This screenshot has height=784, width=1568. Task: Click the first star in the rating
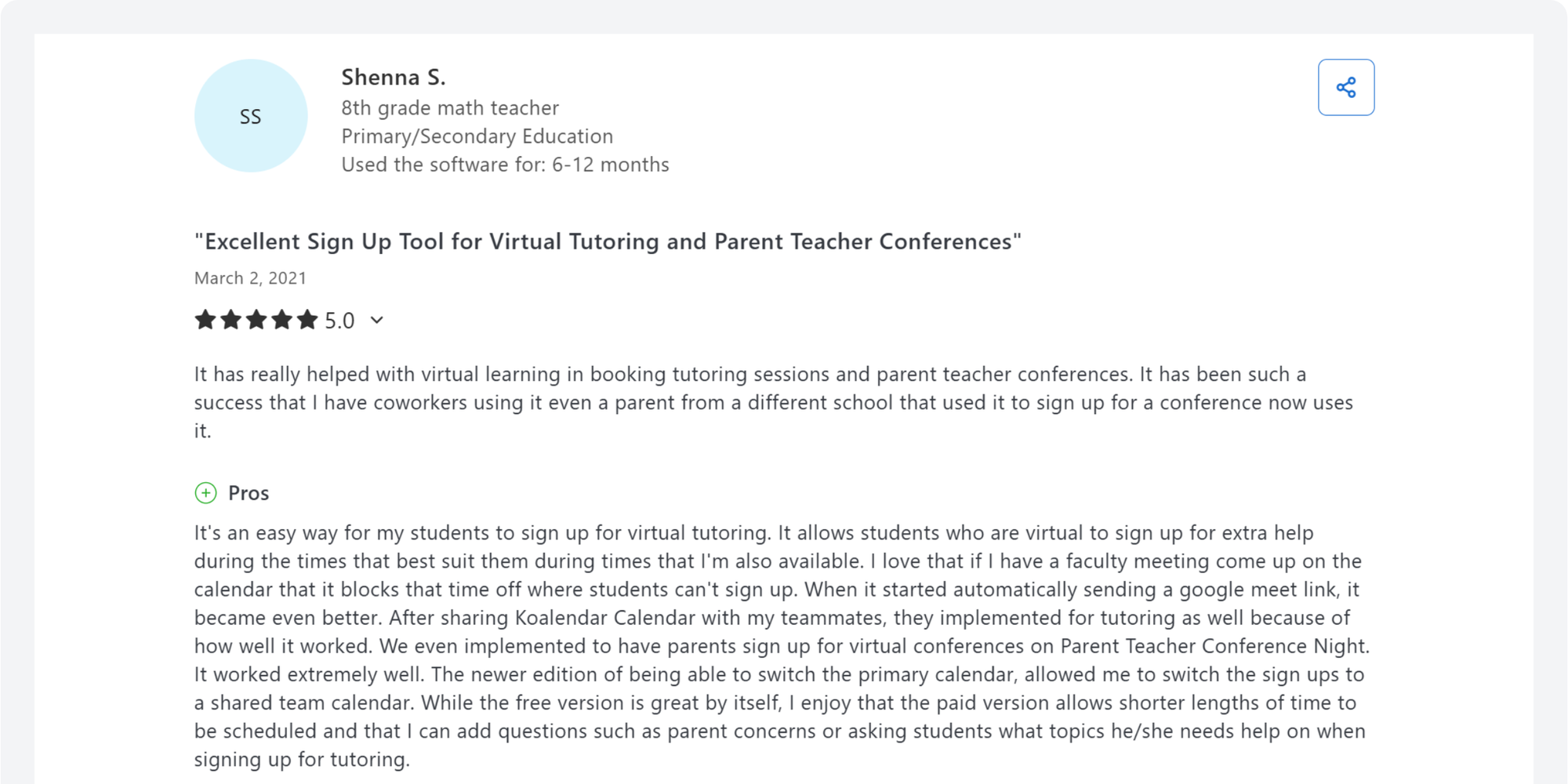[205, 320]
